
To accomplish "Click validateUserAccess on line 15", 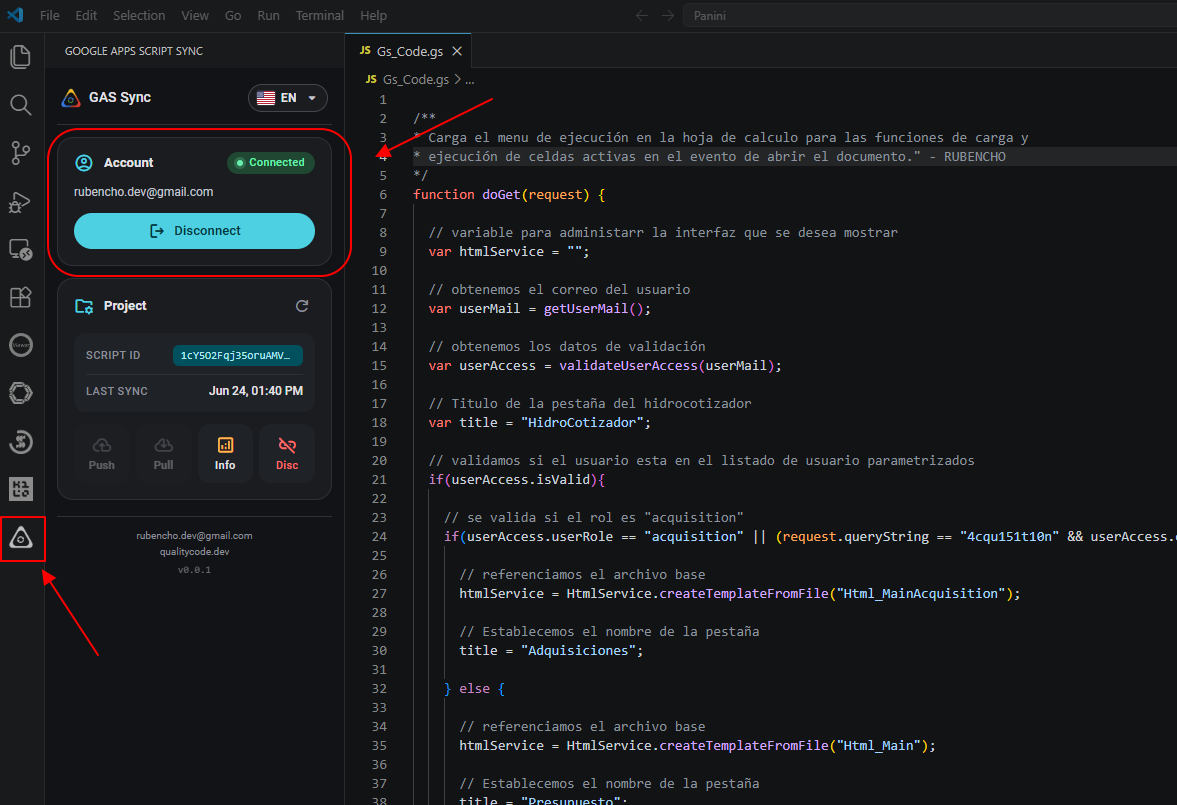I will [x=628, y=366].
